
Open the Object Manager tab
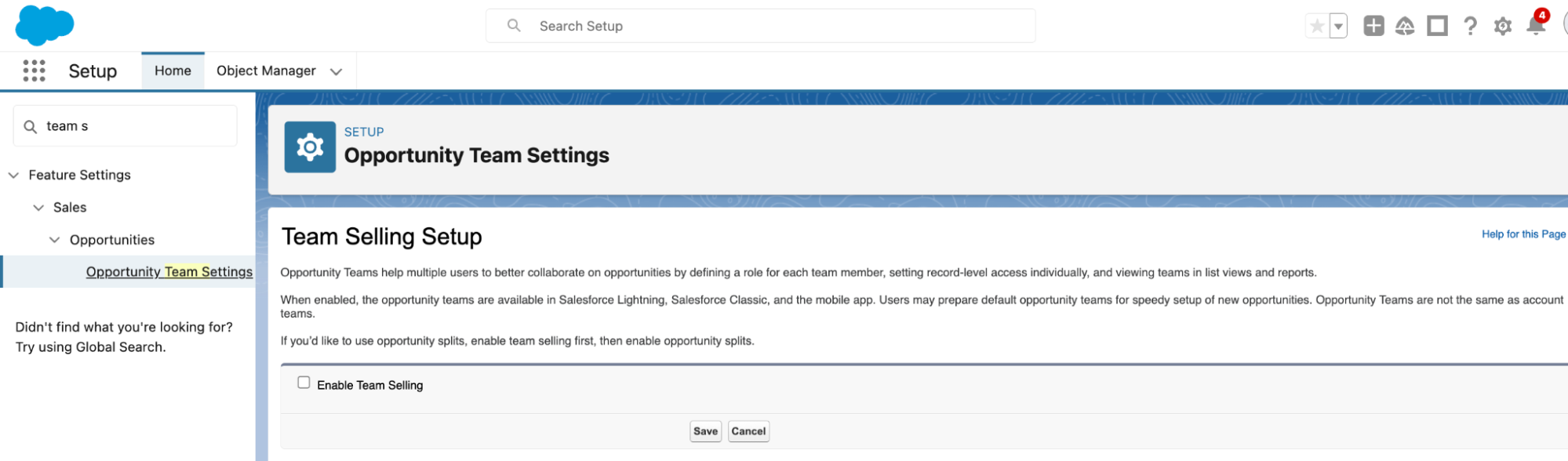point(266,71)
